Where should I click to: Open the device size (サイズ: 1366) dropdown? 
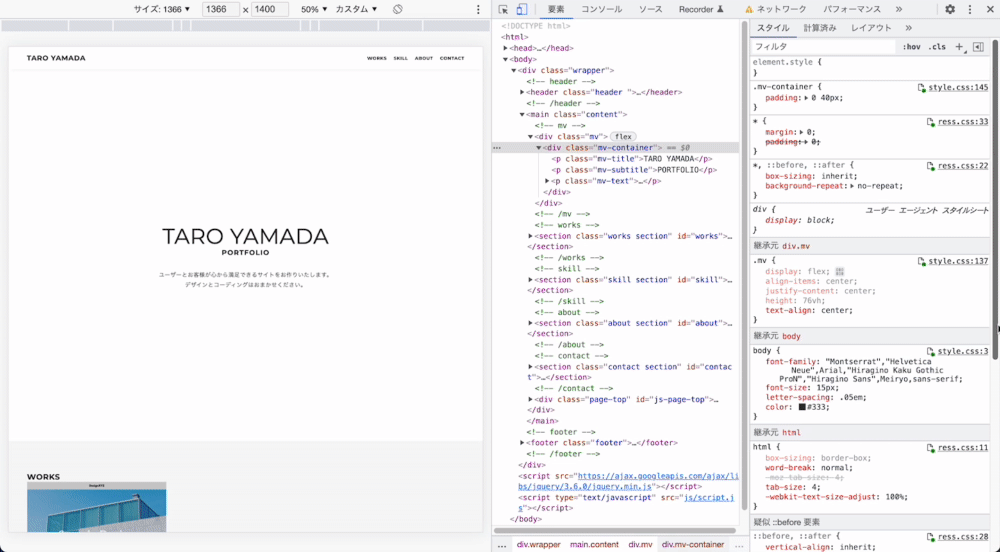coord(161,10)
